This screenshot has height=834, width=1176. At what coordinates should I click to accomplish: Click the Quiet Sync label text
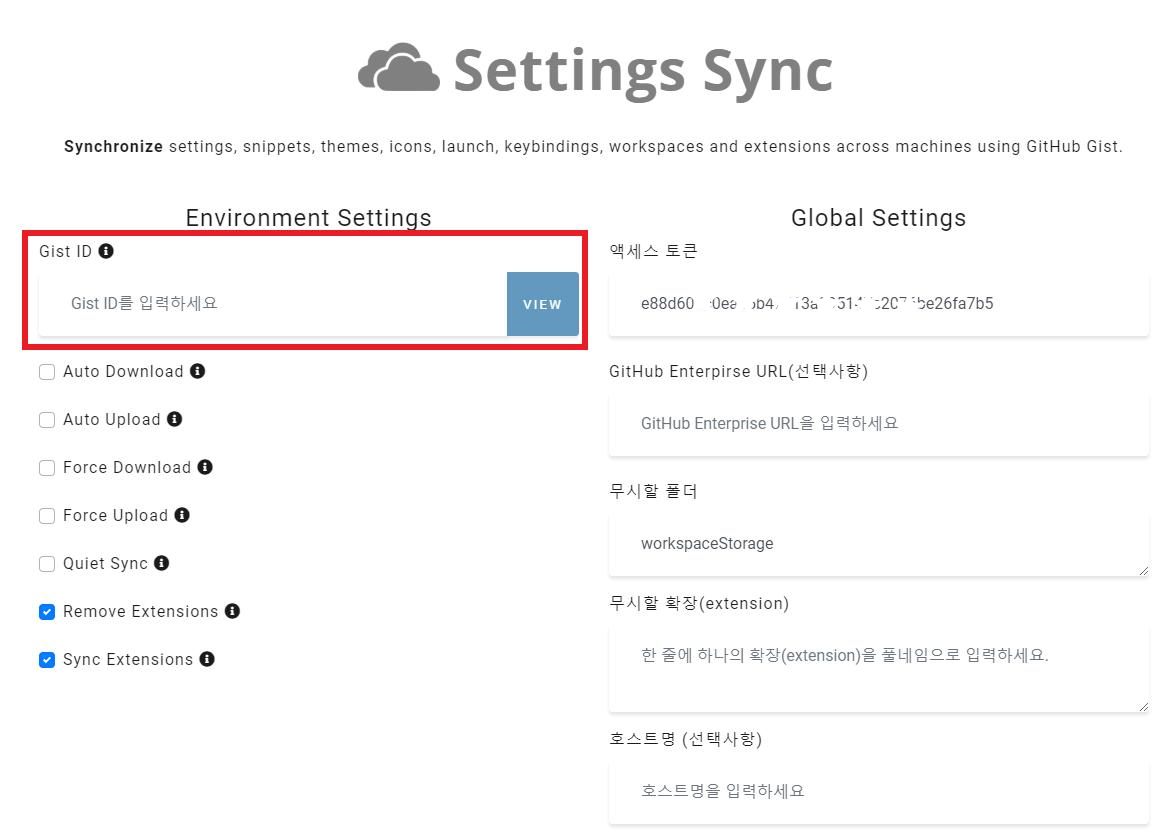[x=106, y=564]
